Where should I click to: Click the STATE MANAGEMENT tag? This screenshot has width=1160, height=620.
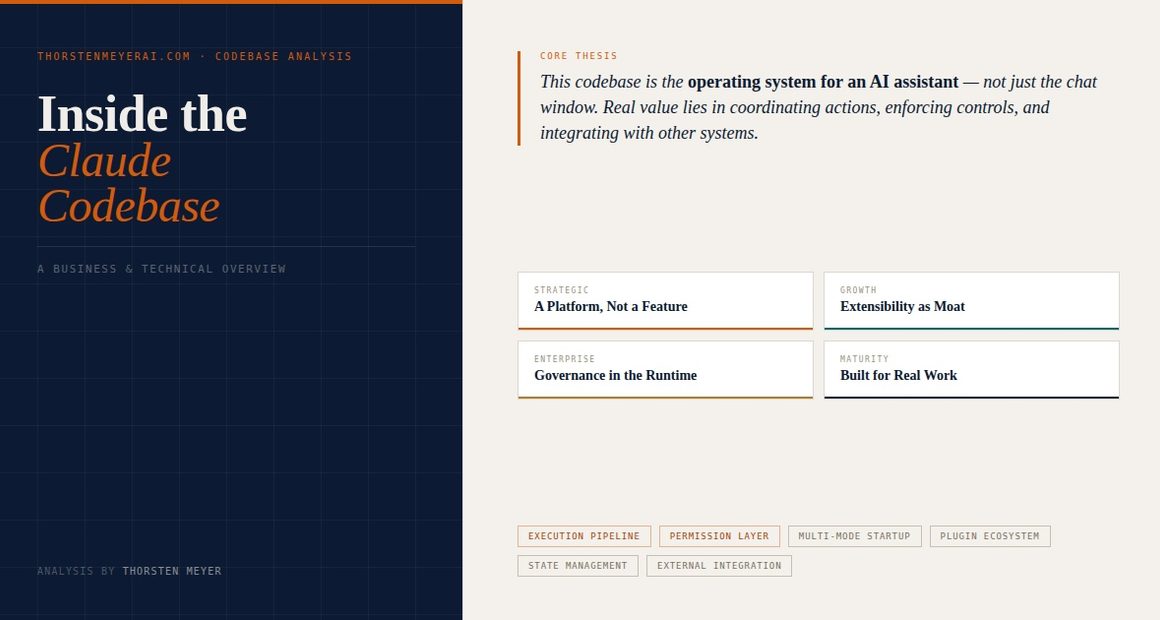coord(577,566)
